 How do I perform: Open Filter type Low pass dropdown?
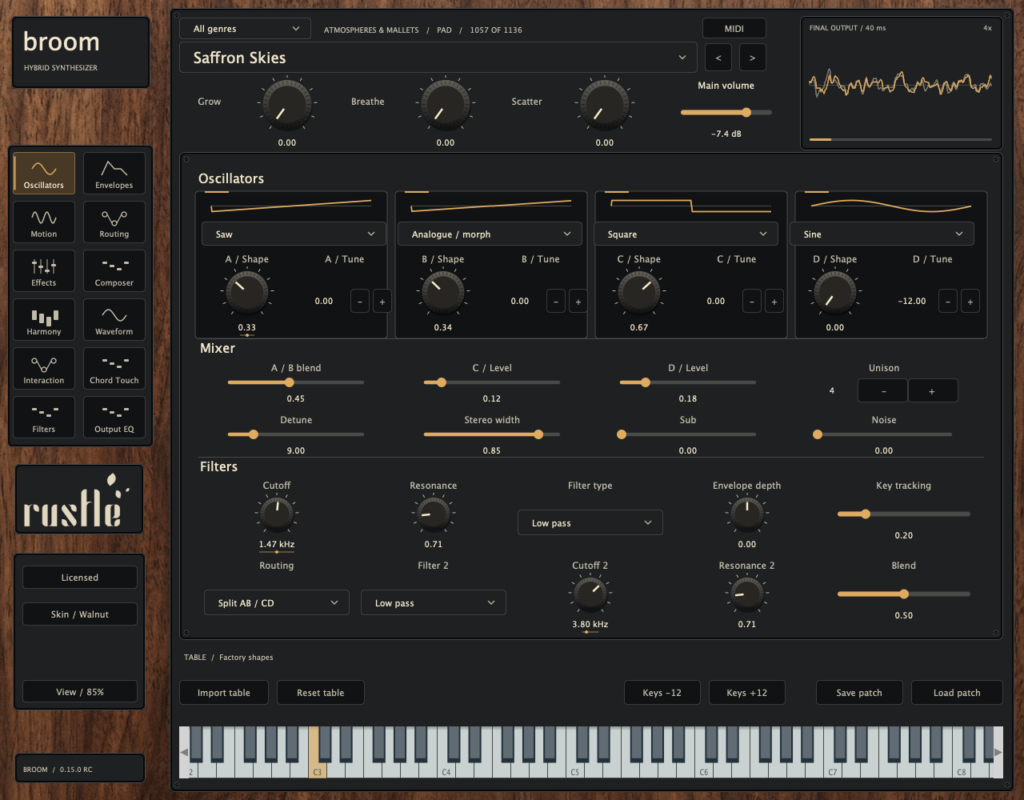[x=590, y=522]
